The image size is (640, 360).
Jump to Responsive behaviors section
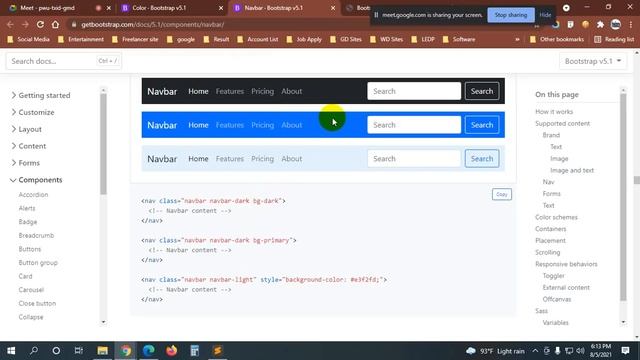[566, 264]
